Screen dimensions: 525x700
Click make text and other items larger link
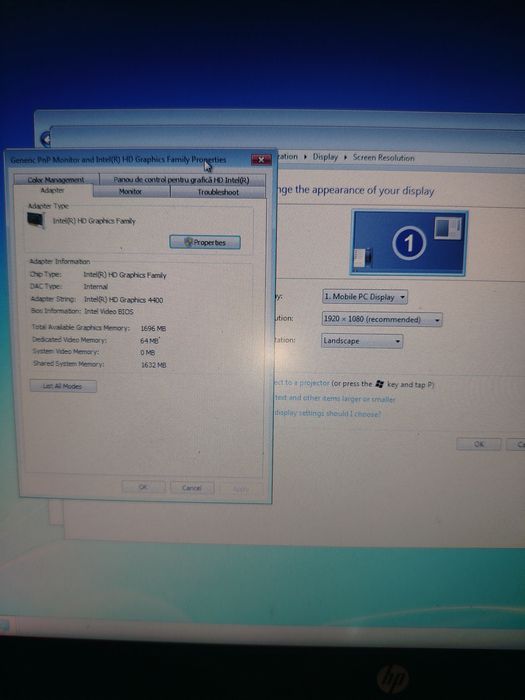click(x=335, y=398)
